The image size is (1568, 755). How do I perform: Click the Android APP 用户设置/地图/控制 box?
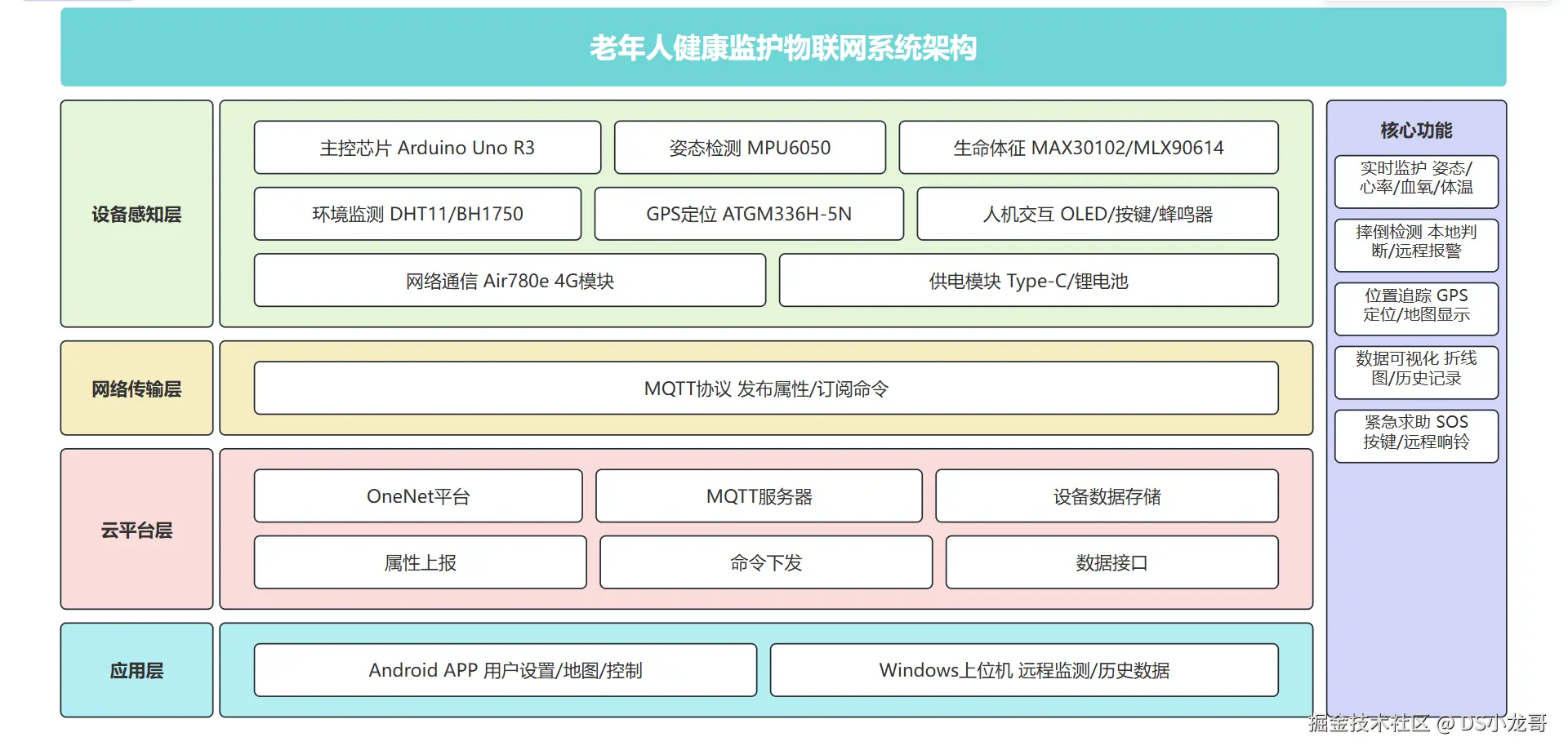(506, 670)
